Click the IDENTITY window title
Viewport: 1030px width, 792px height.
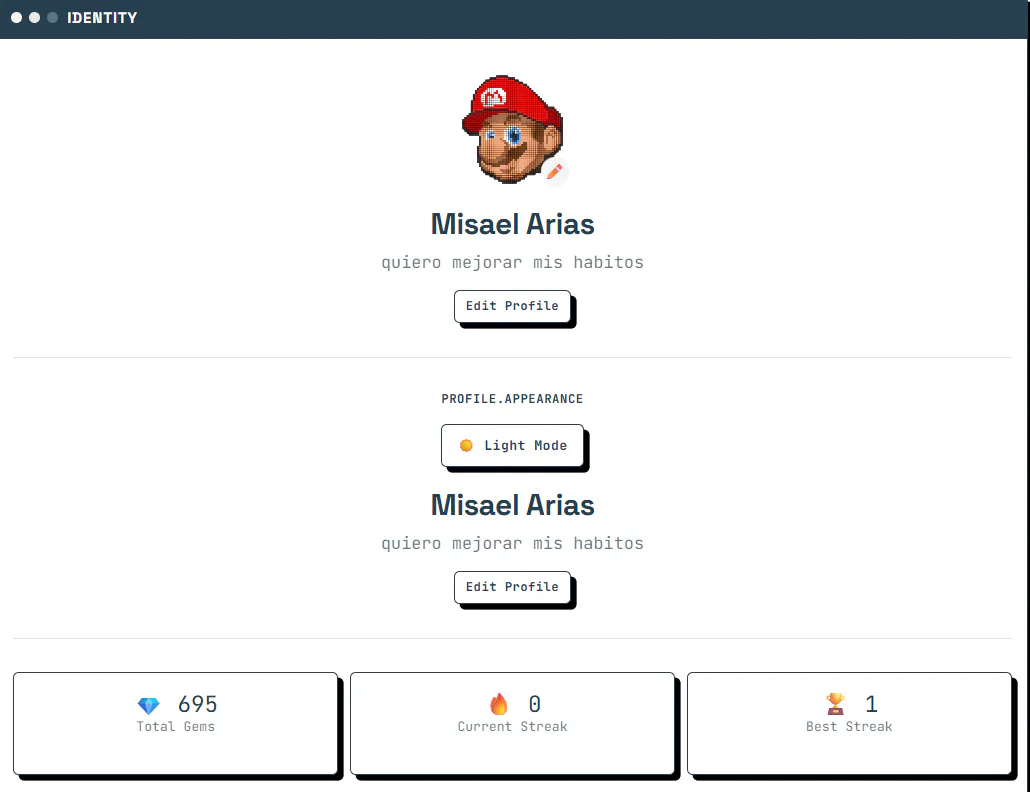(102, 18)
